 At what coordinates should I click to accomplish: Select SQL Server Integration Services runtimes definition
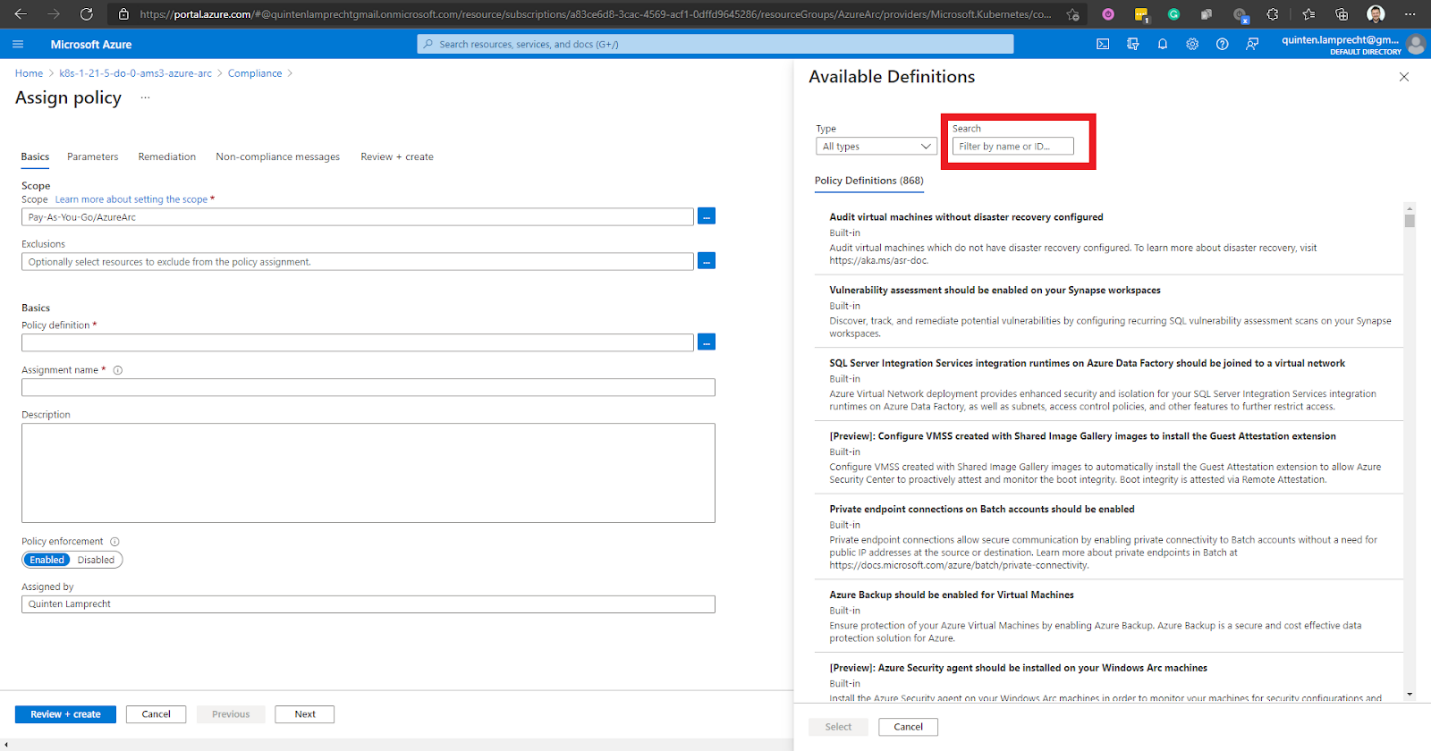click(1108, 384)
